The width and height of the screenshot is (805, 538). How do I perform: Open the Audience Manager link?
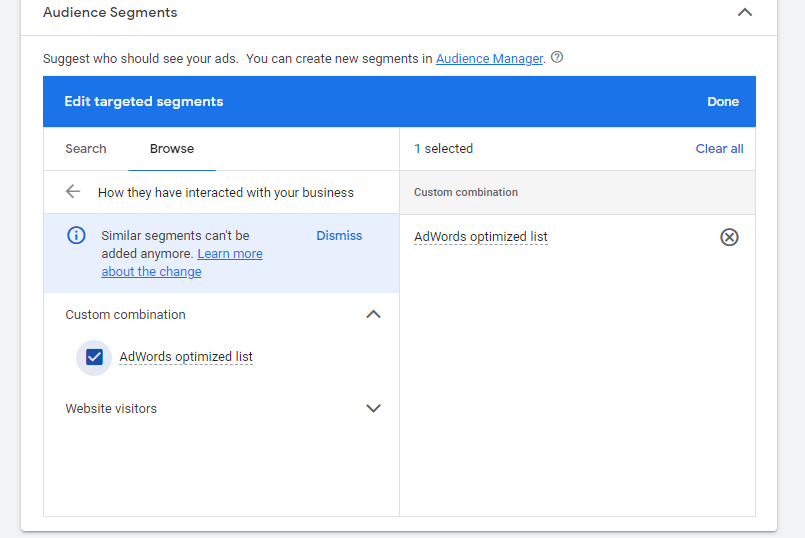[x=489, y=59]
